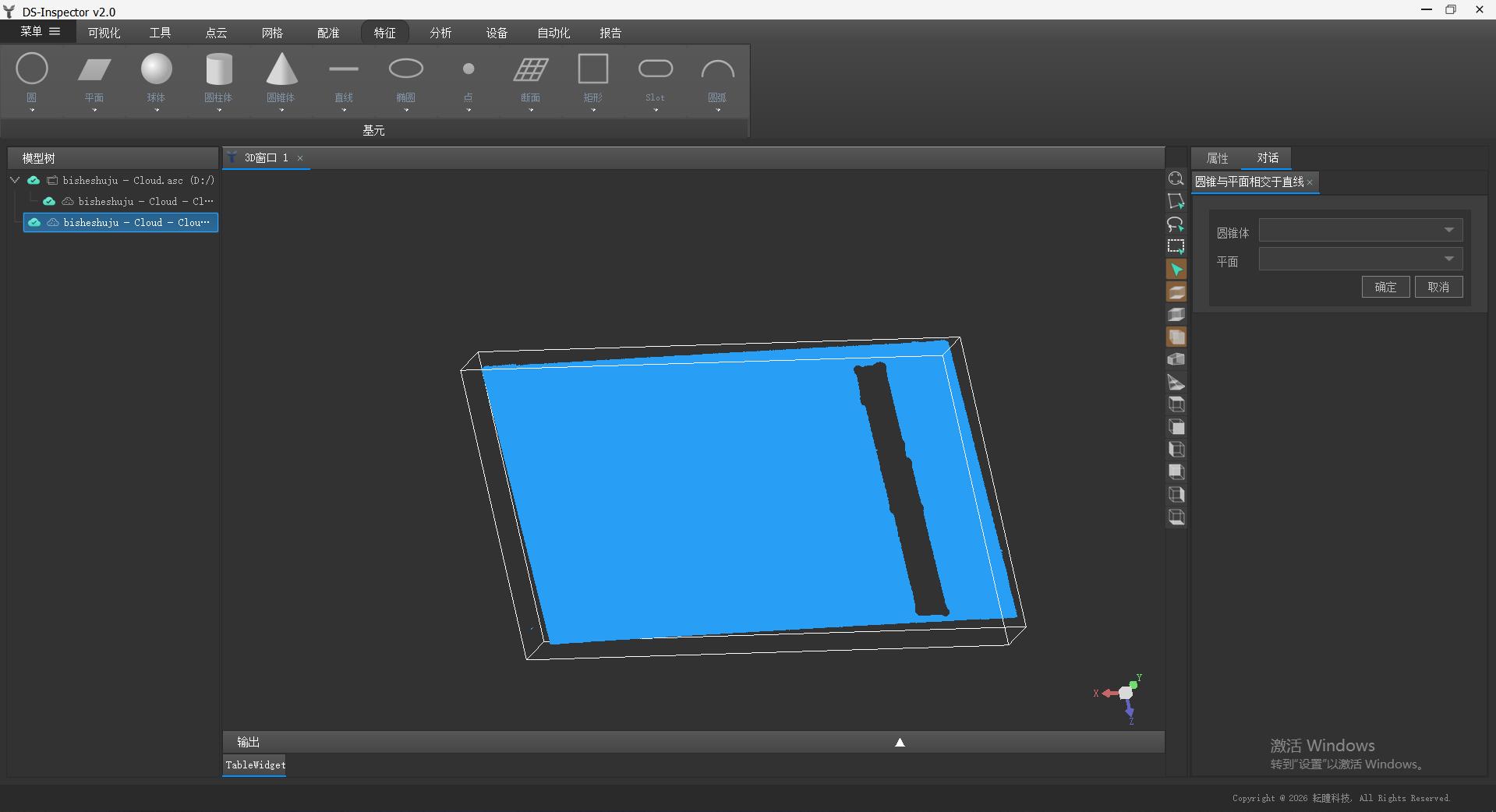
Task: Activate the lasso selection tool
Action: coord(1176,224)
